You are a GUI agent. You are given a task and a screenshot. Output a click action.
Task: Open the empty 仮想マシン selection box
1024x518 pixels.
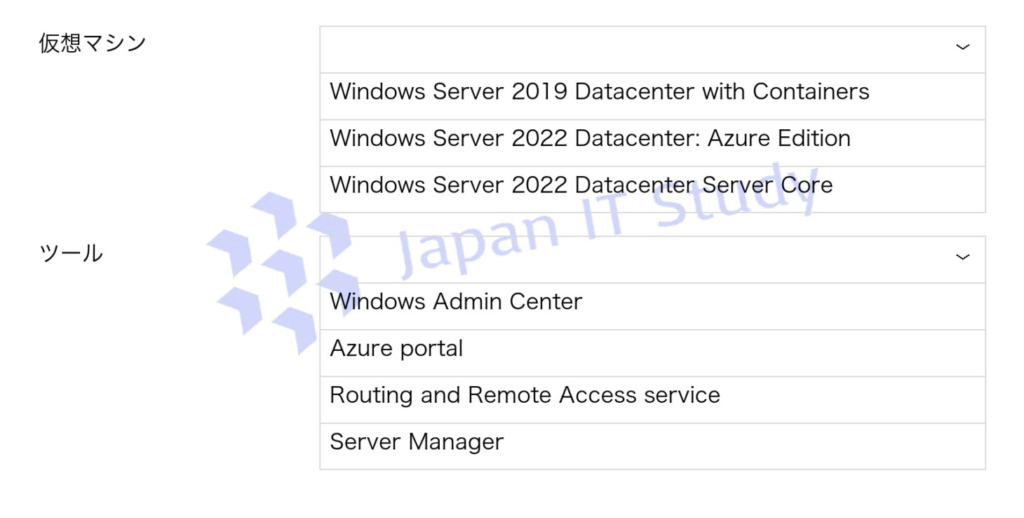(x=640, y=49)
